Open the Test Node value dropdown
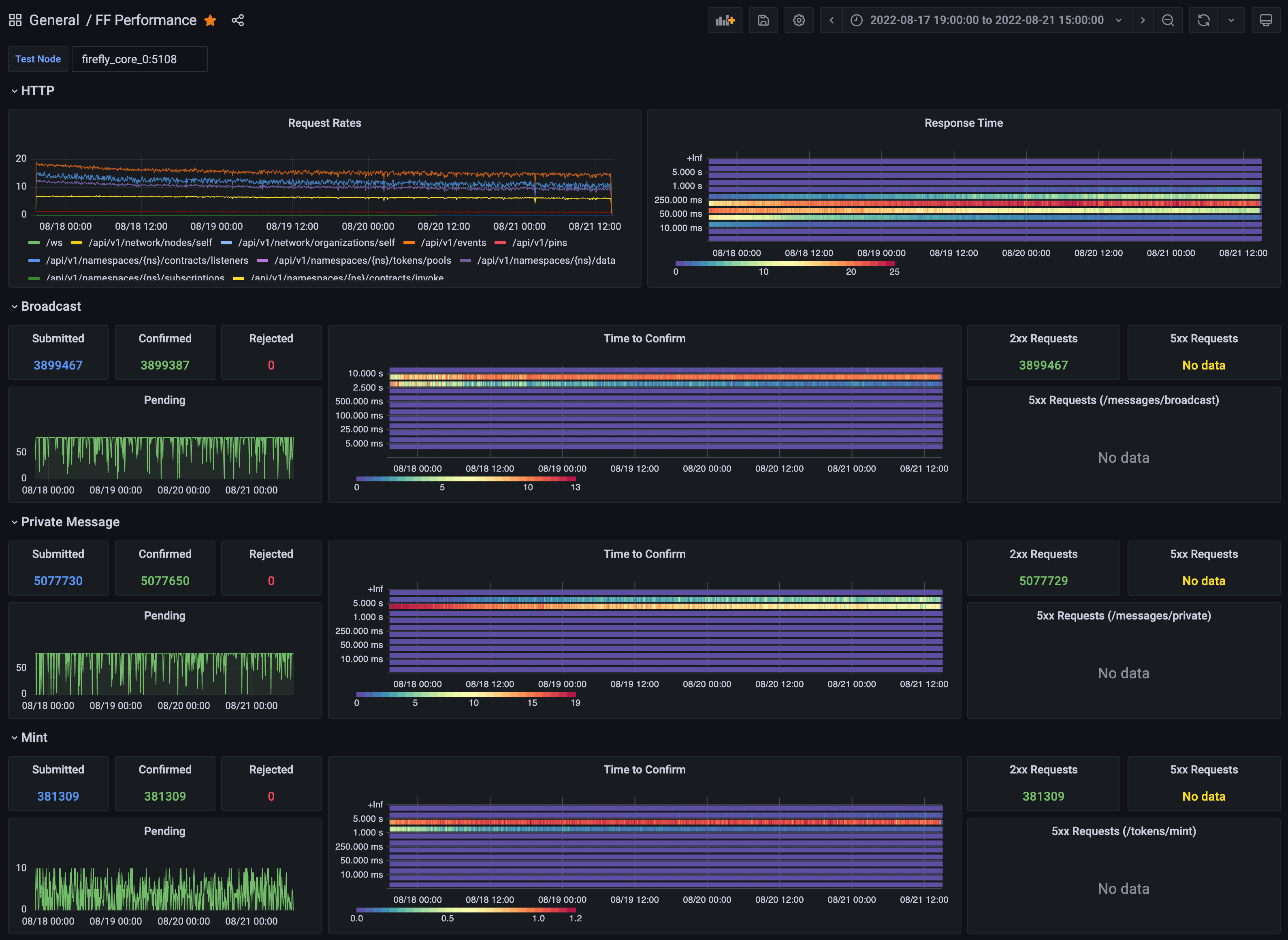Viewport: 1288px width, 940px height. point(139,59)
